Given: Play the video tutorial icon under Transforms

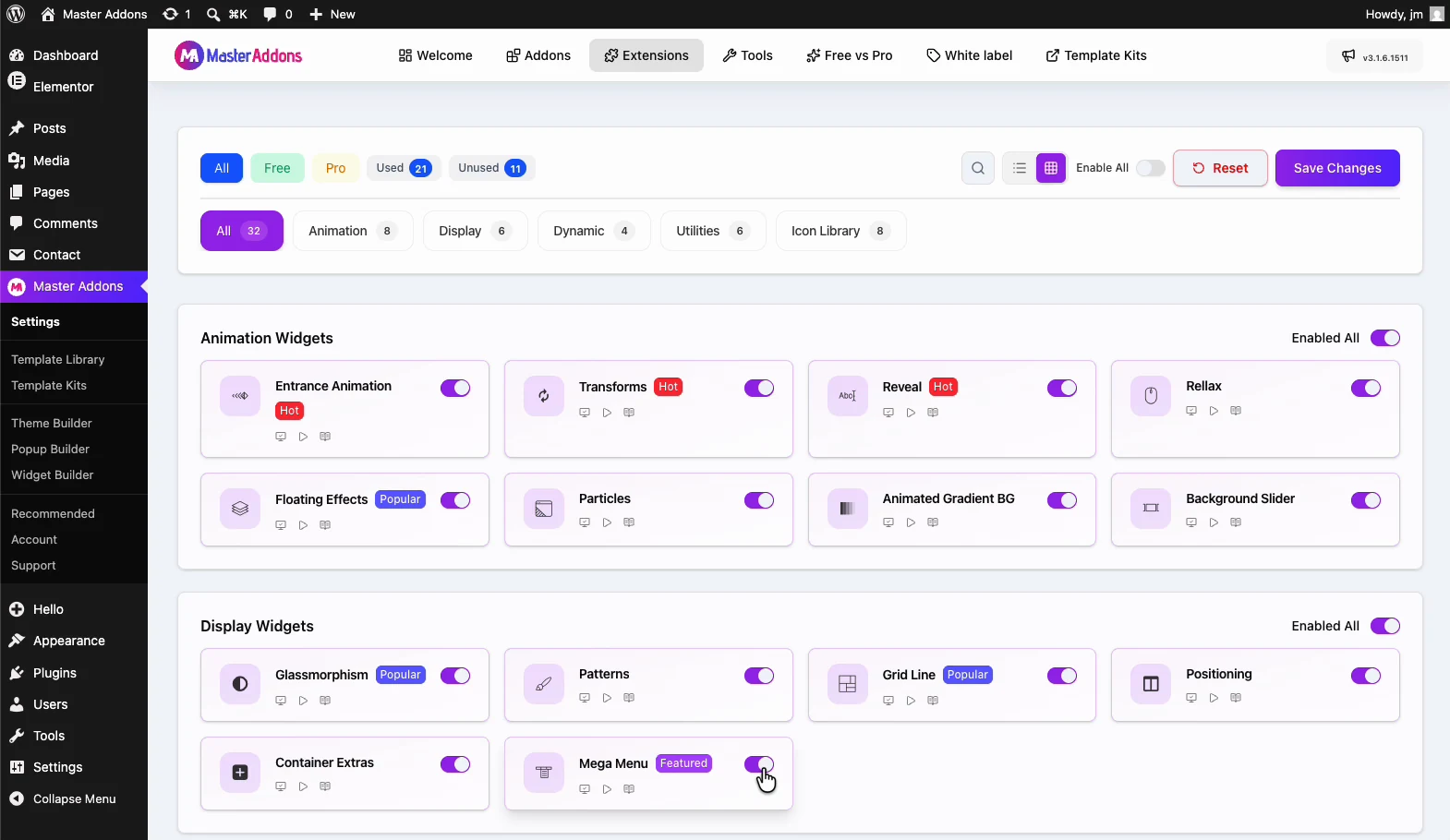Looking at the screenshot, I should coord(607,413).
